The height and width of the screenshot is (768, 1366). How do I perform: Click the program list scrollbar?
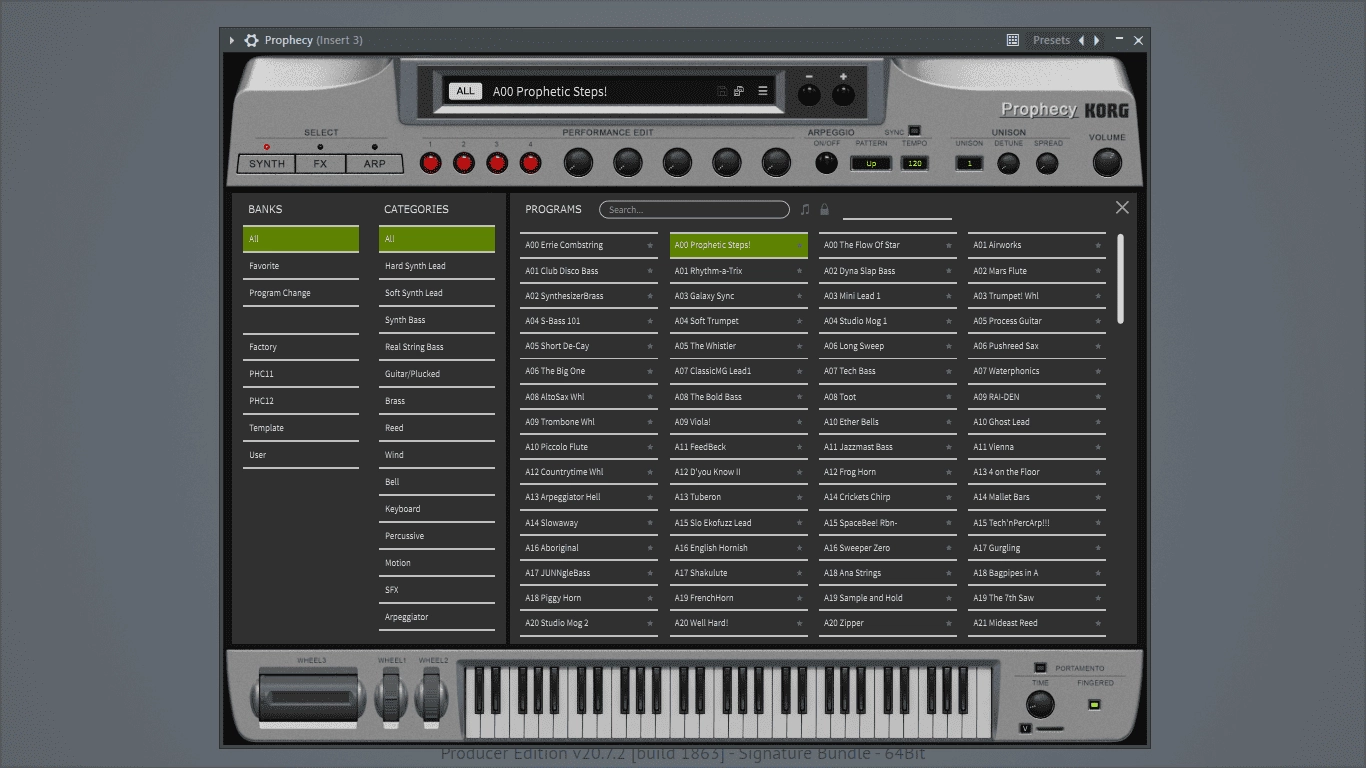(1120, 279)
